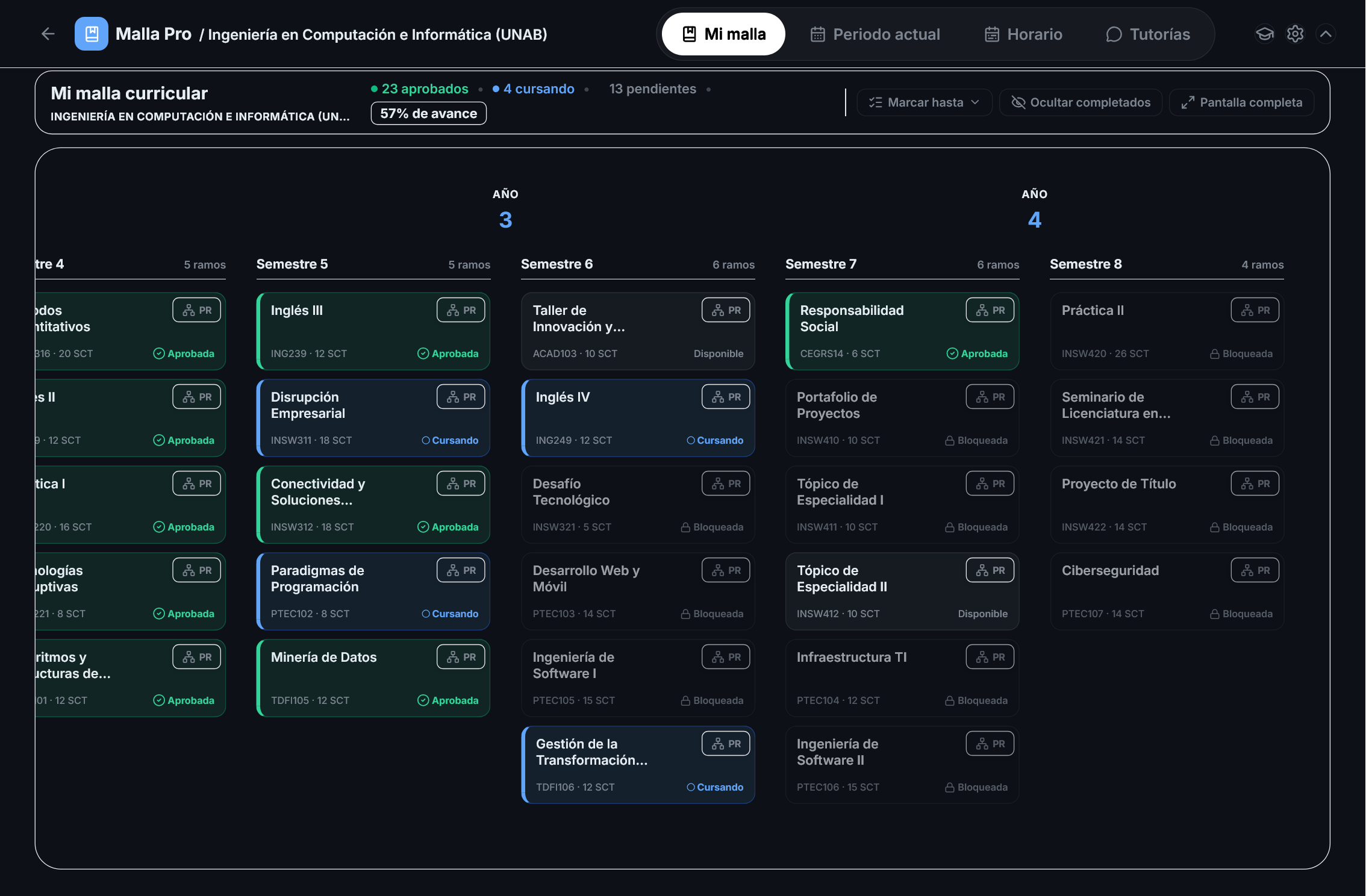Viewport: 1366px width, 896px height.
Task: Click the Malla Pro logo icon
Action: (92, 34)
